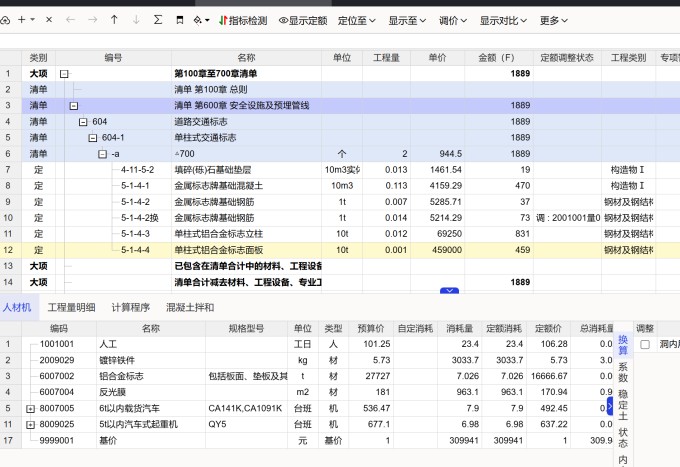Click the move up arrow icon
Screen dimensions: 680x467
coord(114,20)
